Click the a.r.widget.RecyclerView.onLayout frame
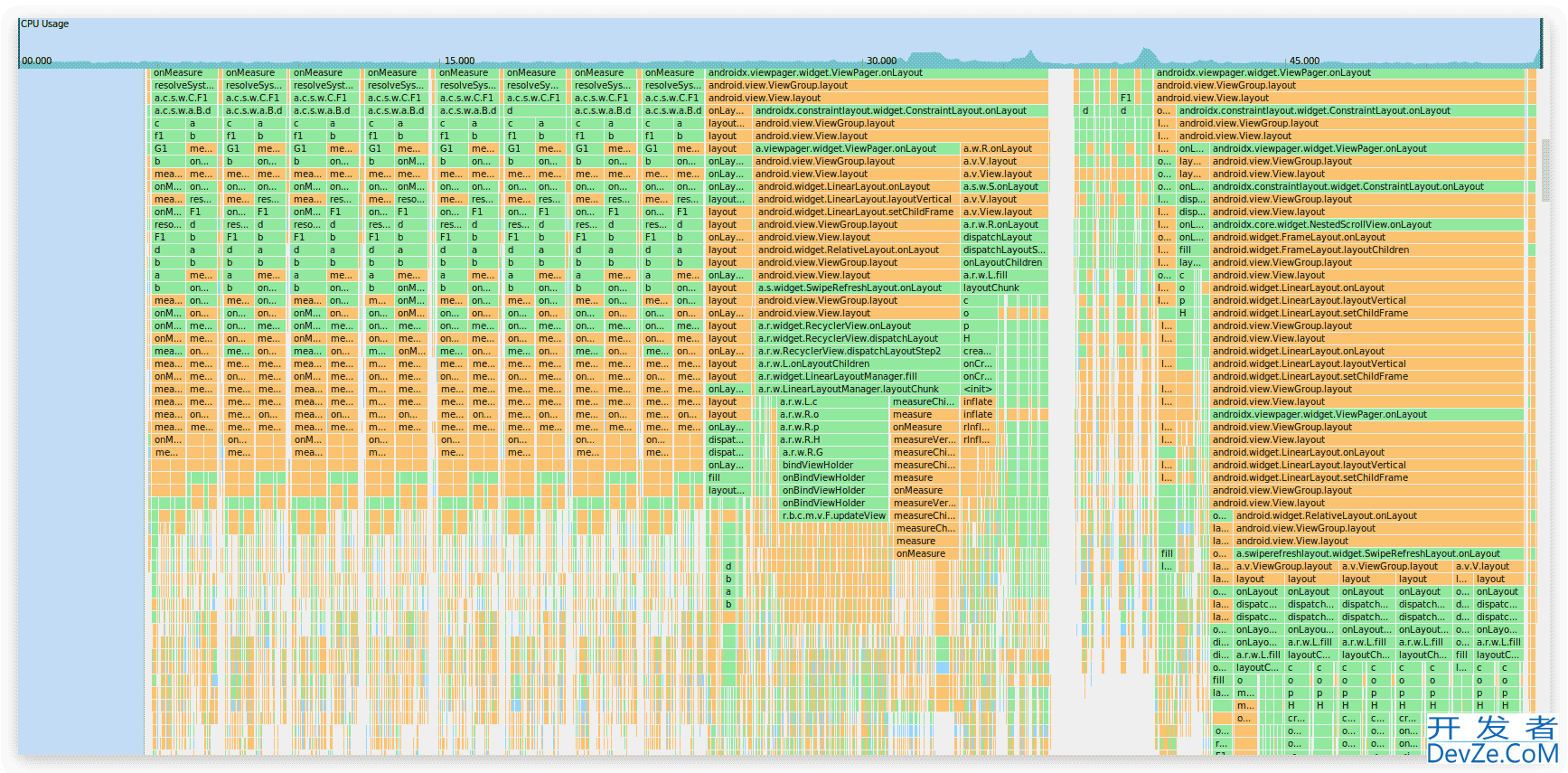The width and height of the screenshot is (1568, 773). point(856,325)
